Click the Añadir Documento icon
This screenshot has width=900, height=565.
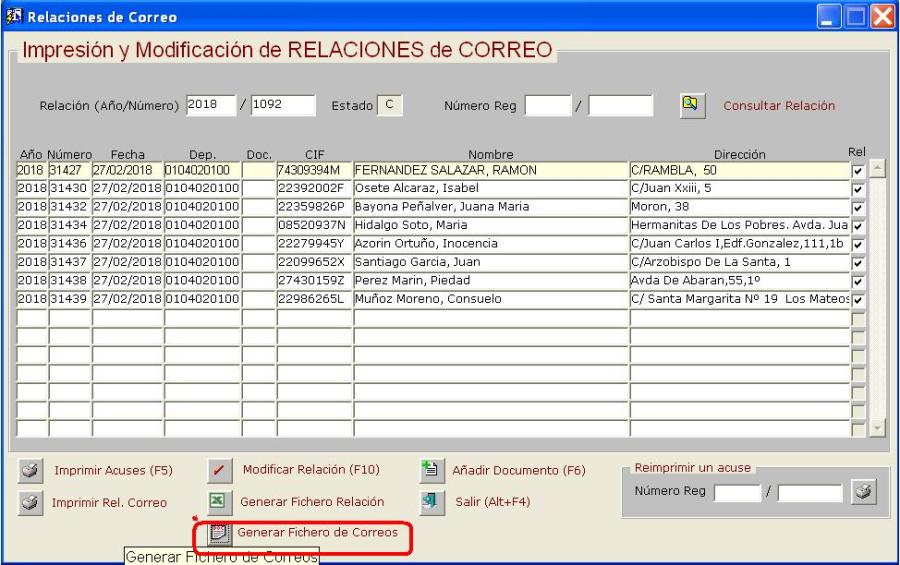[430, 469]
